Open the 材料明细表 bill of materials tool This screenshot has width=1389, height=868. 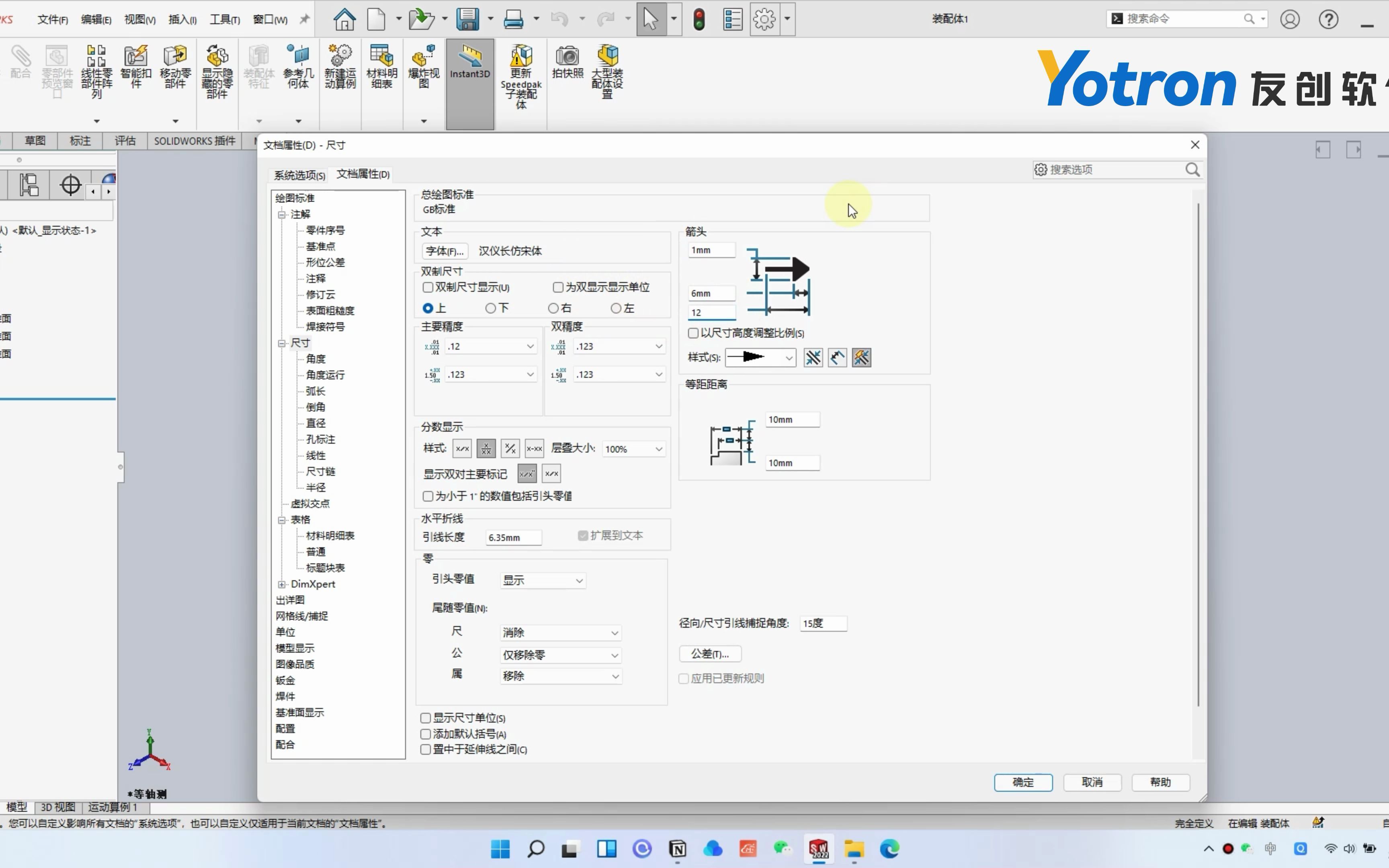[381, 66]
